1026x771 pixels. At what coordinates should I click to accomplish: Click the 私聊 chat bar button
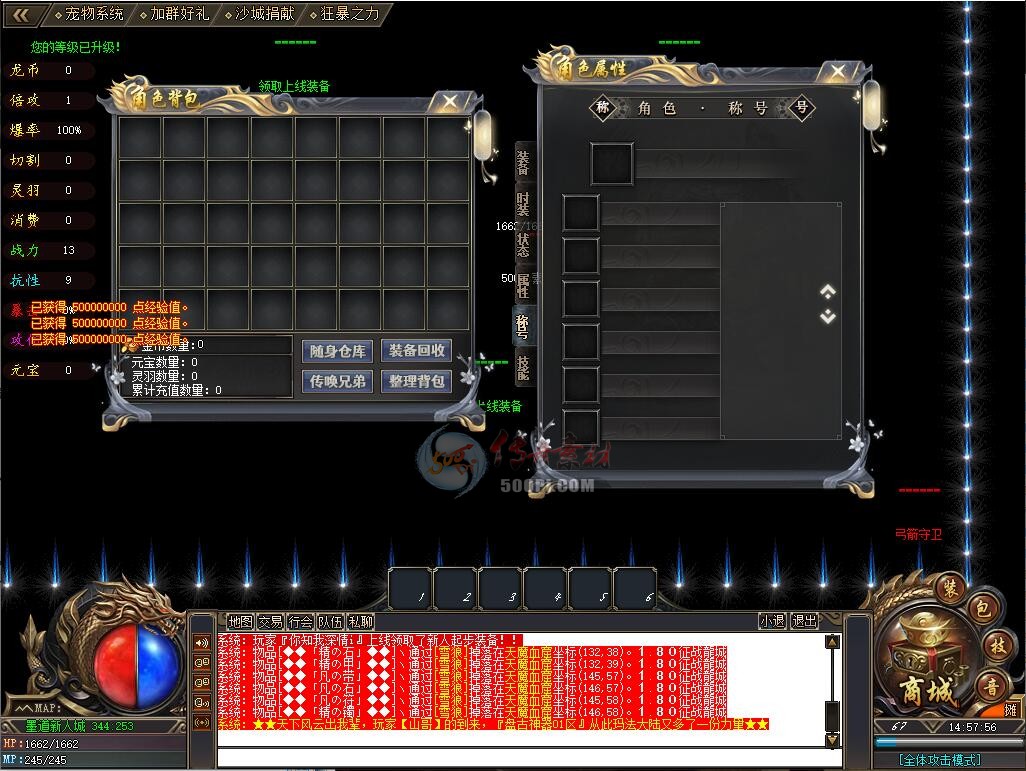tap(361, 621)
